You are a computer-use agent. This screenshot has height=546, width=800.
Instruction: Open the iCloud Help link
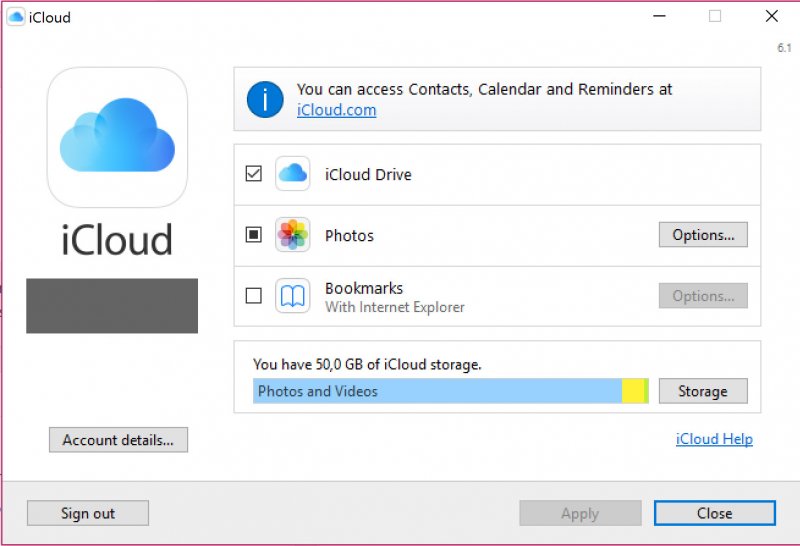714,439
